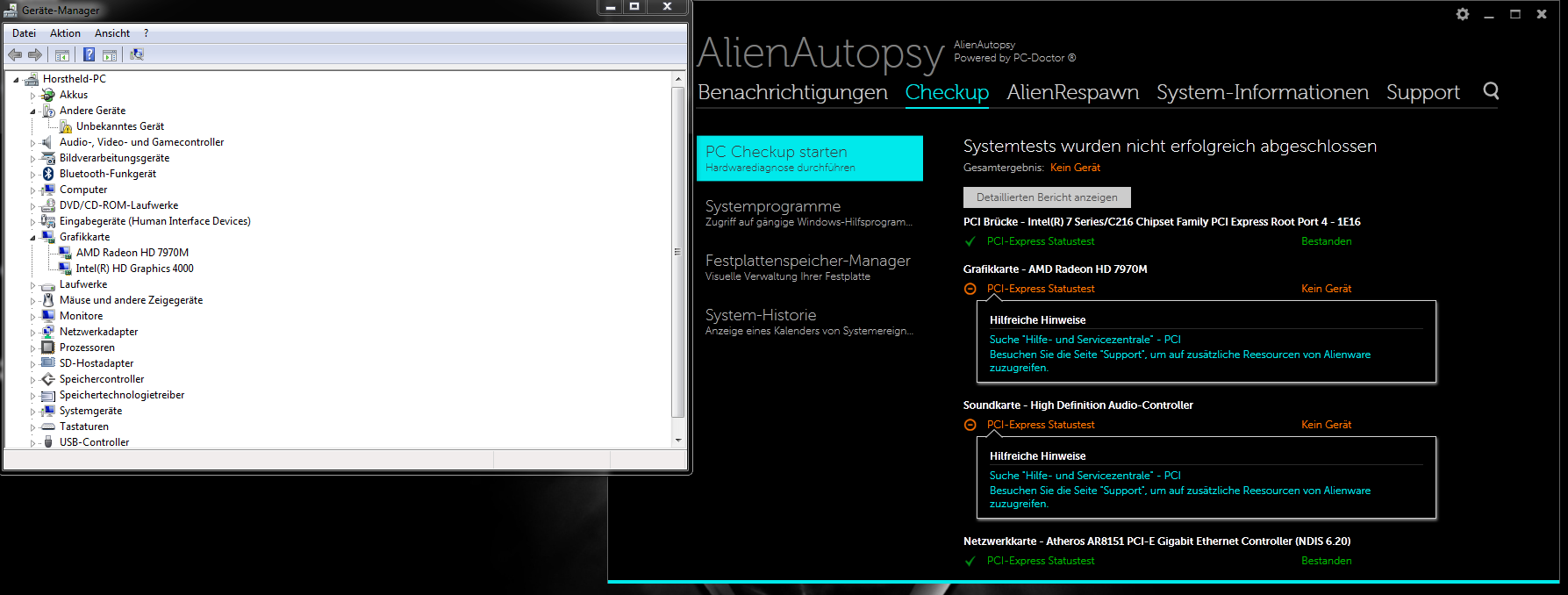1568x595 pixels.
Task: Click the green checkmark for PCI Brücke test
Action: (x=970, y=241)
